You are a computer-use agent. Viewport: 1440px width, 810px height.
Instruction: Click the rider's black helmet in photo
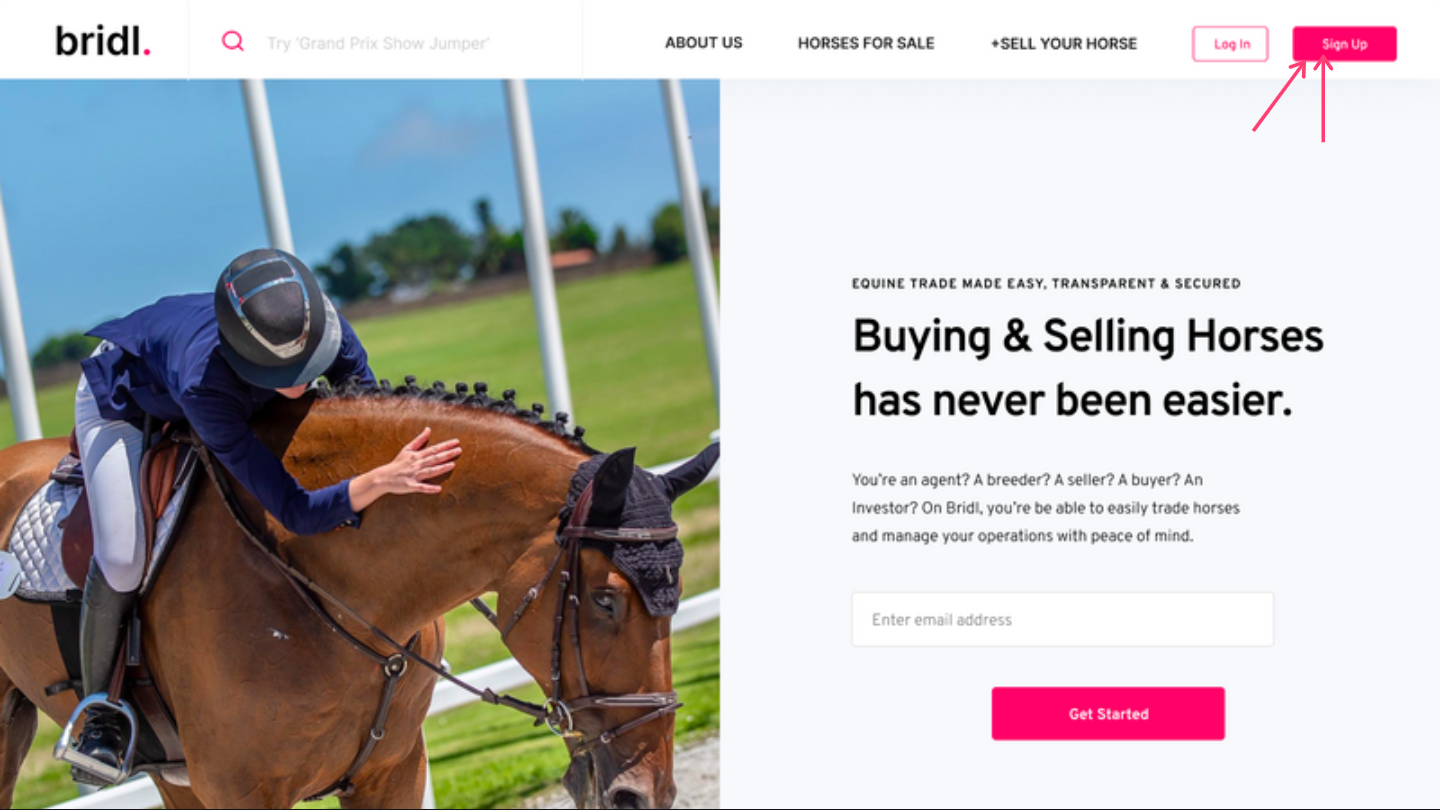click(x=277, y=318)
